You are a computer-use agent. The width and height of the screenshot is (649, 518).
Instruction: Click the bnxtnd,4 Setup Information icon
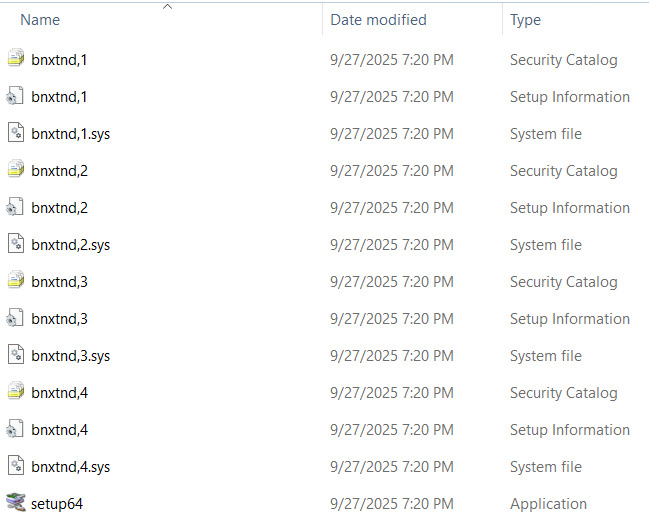click(15, 430)
